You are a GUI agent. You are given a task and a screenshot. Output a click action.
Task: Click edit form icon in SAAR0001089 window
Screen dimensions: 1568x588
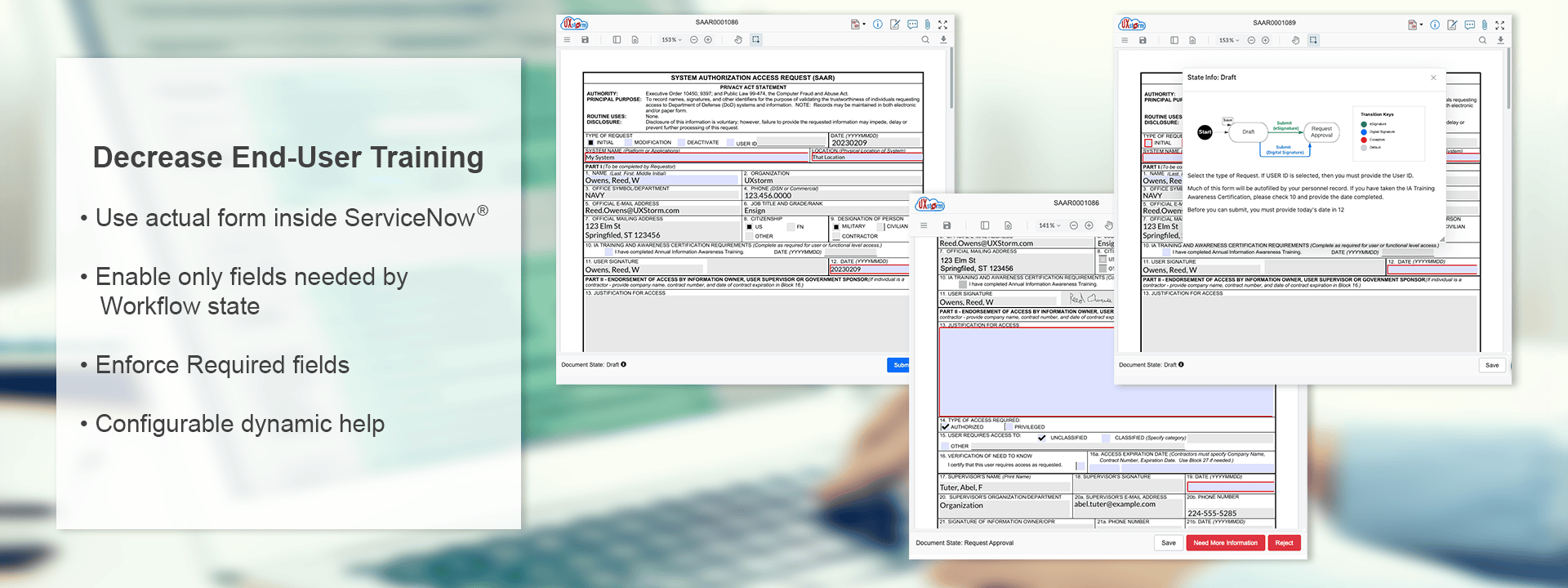pyautogui.click(x=1452, y=24)
